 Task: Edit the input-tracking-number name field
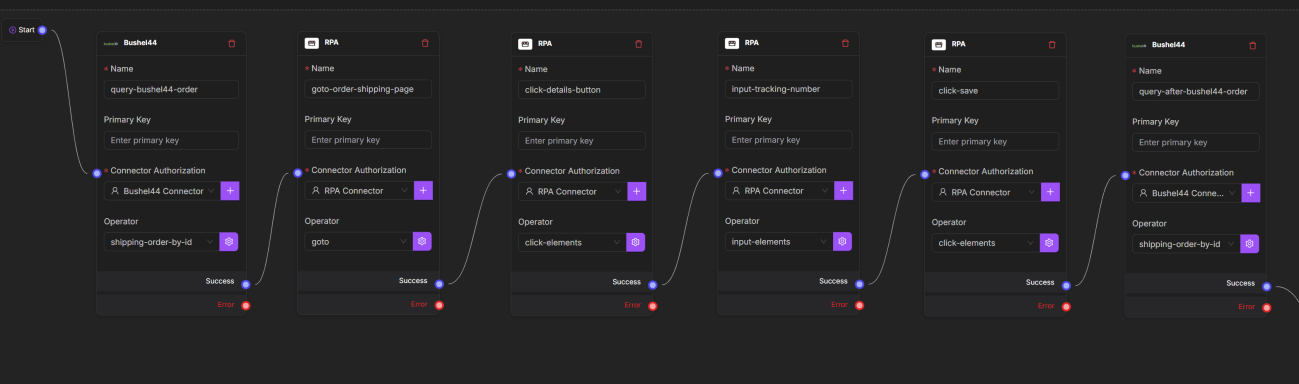pos(789,88)
